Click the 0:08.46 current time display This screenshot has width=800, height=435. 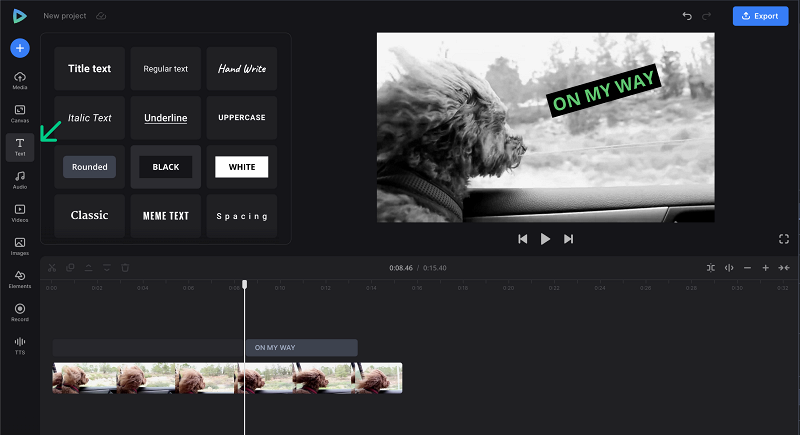[401, 268]
